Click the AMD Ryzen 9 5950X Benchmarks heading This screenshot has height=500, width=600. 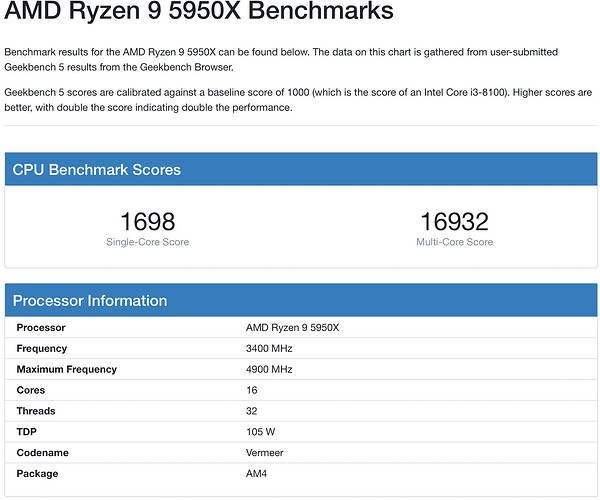pyautogui.click(x=199, y=10)
